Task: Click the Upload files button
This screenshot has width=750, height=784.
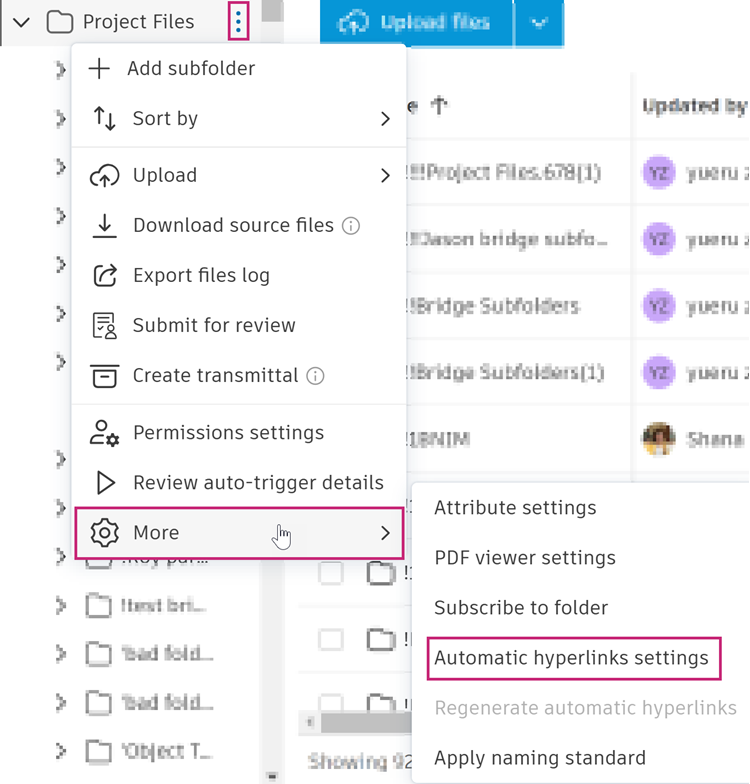Action: pyautogui.click(x=416, y=22)
